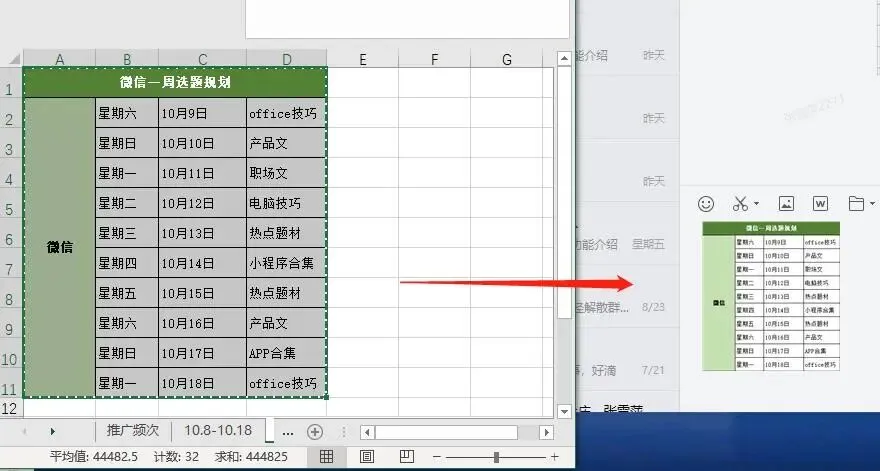880x471 pixels.
Task: Click the 计数: 32 status bar value
Action: tap(176, 457)
